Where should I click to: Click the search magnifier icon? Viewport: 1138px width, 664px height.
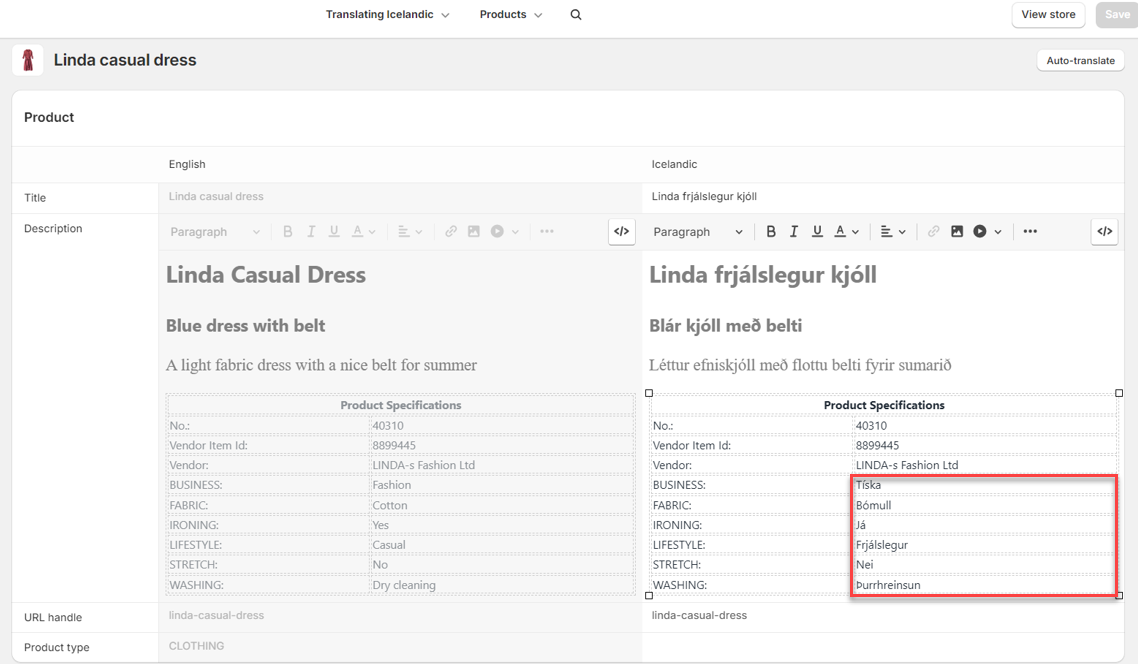[x=576, y=15]
